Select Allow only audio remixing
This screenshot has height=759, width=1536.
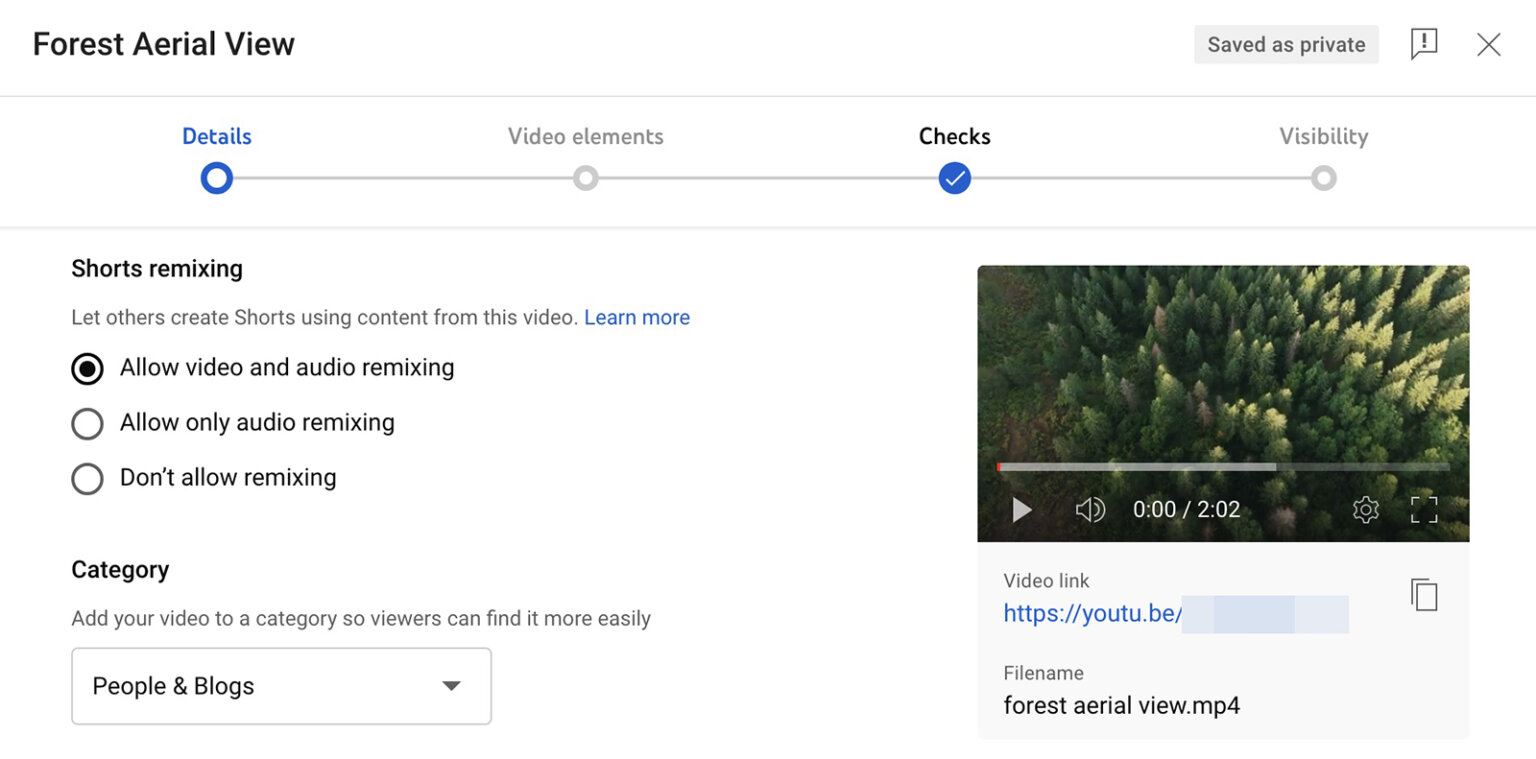pyautogui.click(x=87, y=423)
